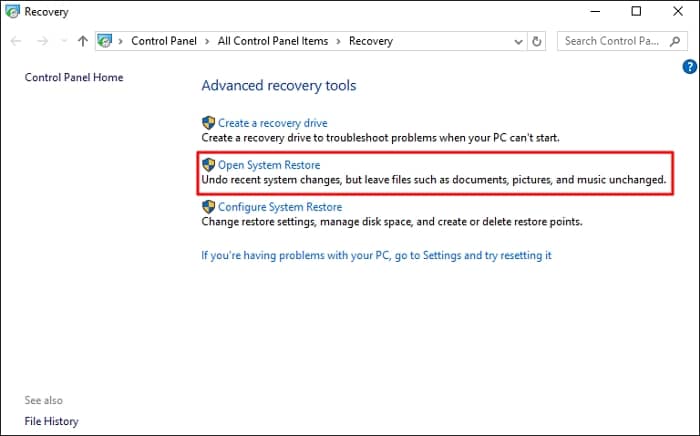Select Control Panel in the breadcrumb path

[x=164, y=41]
